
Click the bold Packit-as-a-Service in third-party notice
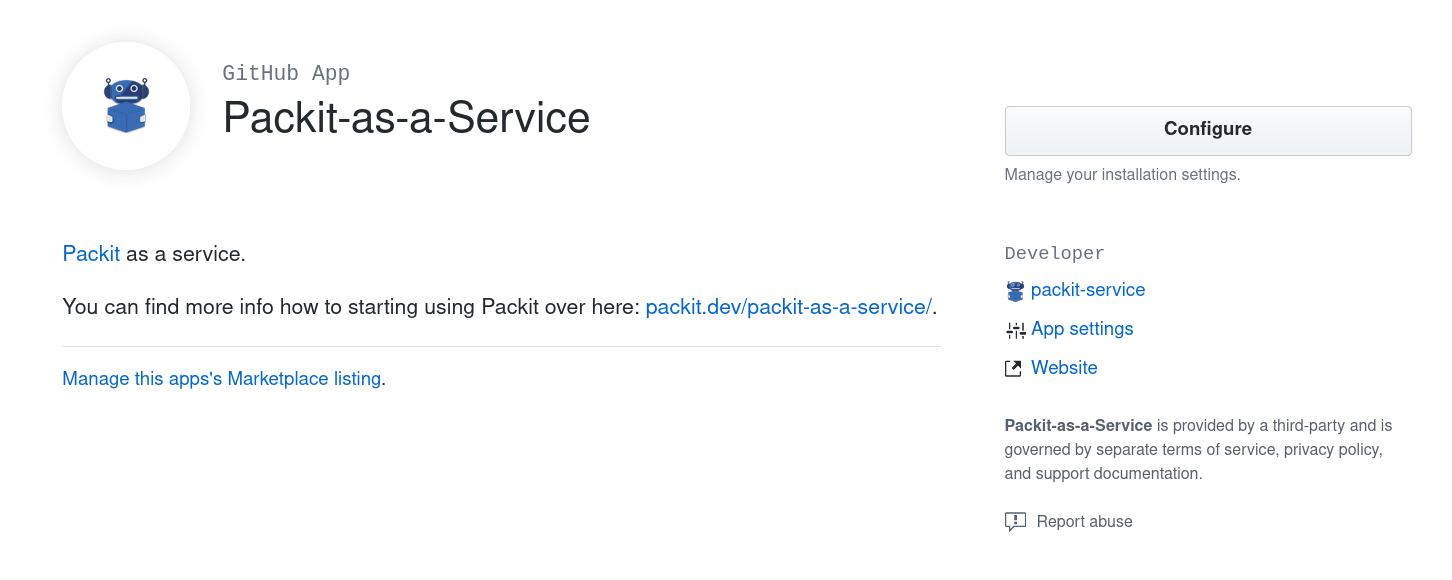pos(1078,426)
